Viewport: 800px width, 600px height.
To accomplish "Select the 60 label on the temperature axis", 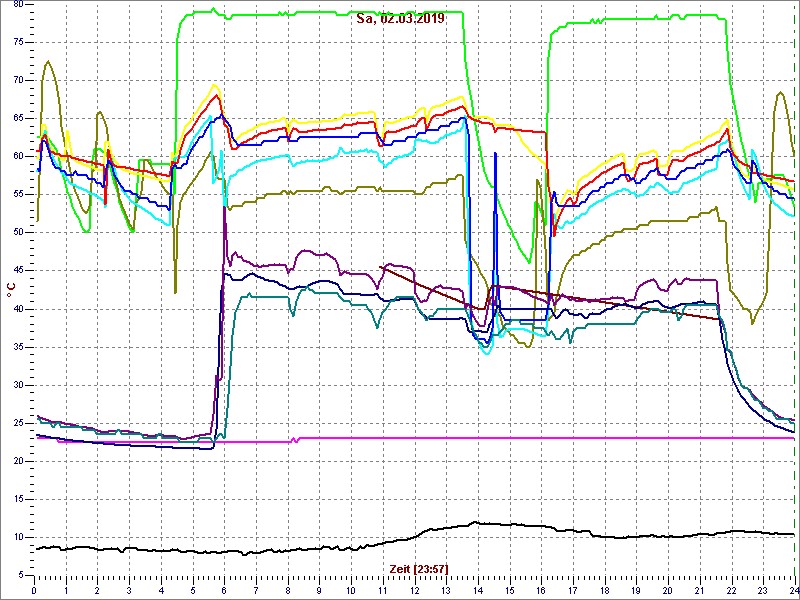I will (18, 156).
